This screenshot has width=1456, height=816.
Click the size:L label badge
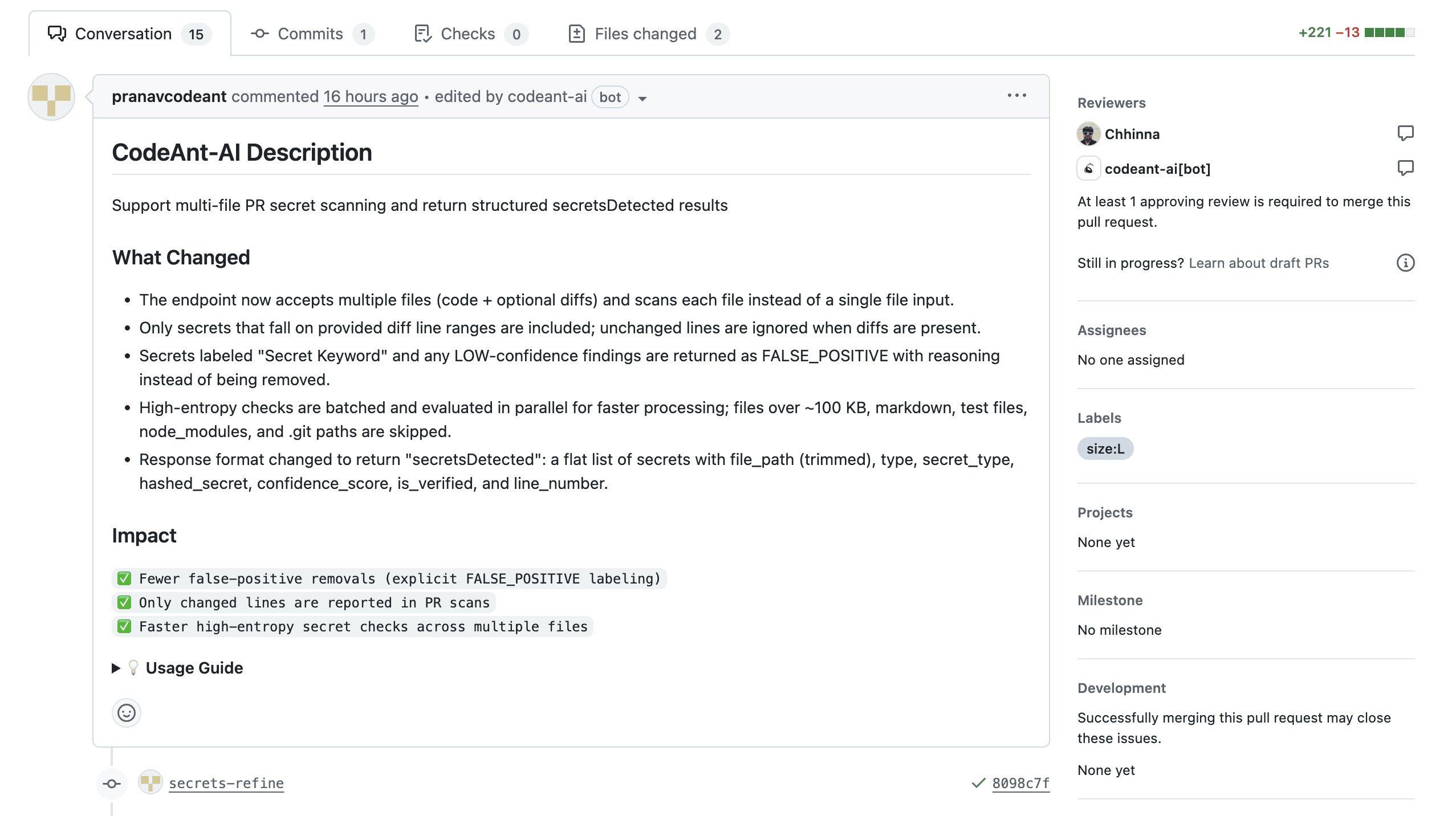(x=1105, y=448)
